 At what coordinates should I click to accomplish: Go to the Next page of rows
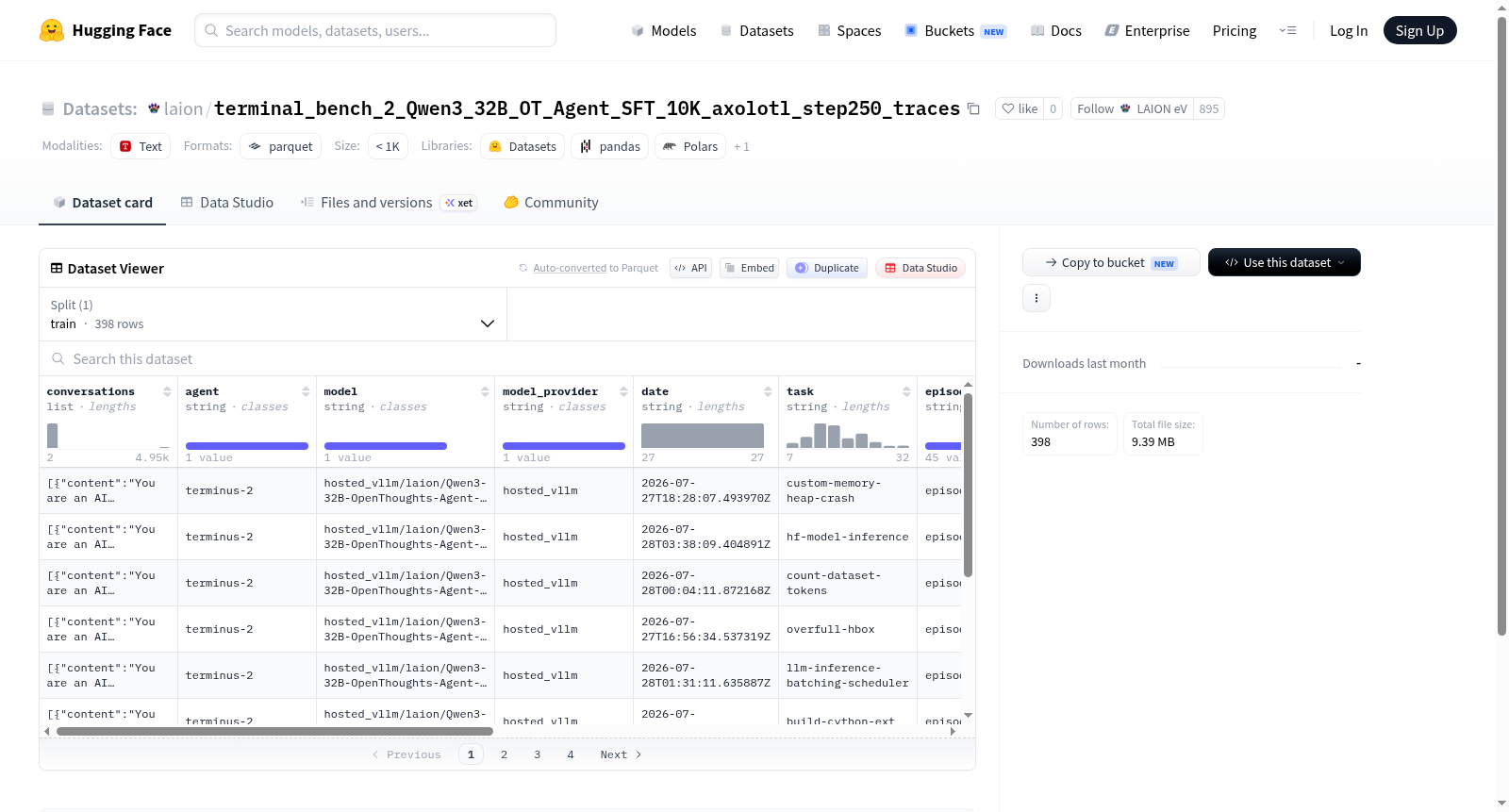(621, 754)
